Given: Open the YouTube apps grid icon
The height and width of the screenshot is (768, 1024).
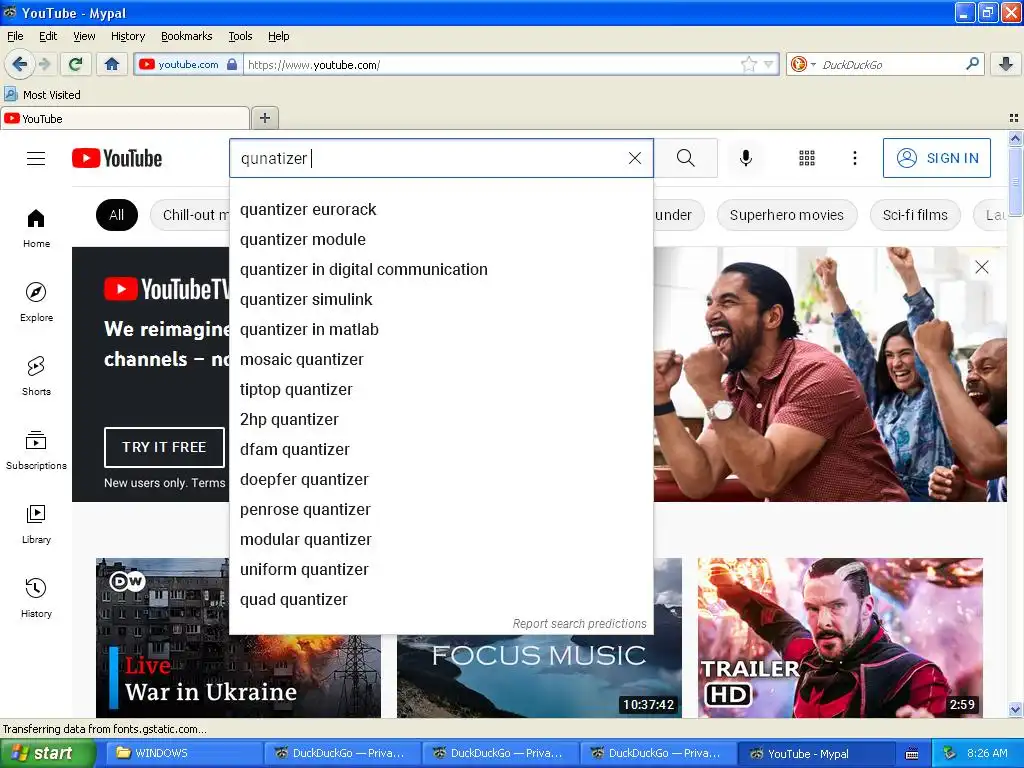Looking at the screenshot, I should tap(807, 158).
